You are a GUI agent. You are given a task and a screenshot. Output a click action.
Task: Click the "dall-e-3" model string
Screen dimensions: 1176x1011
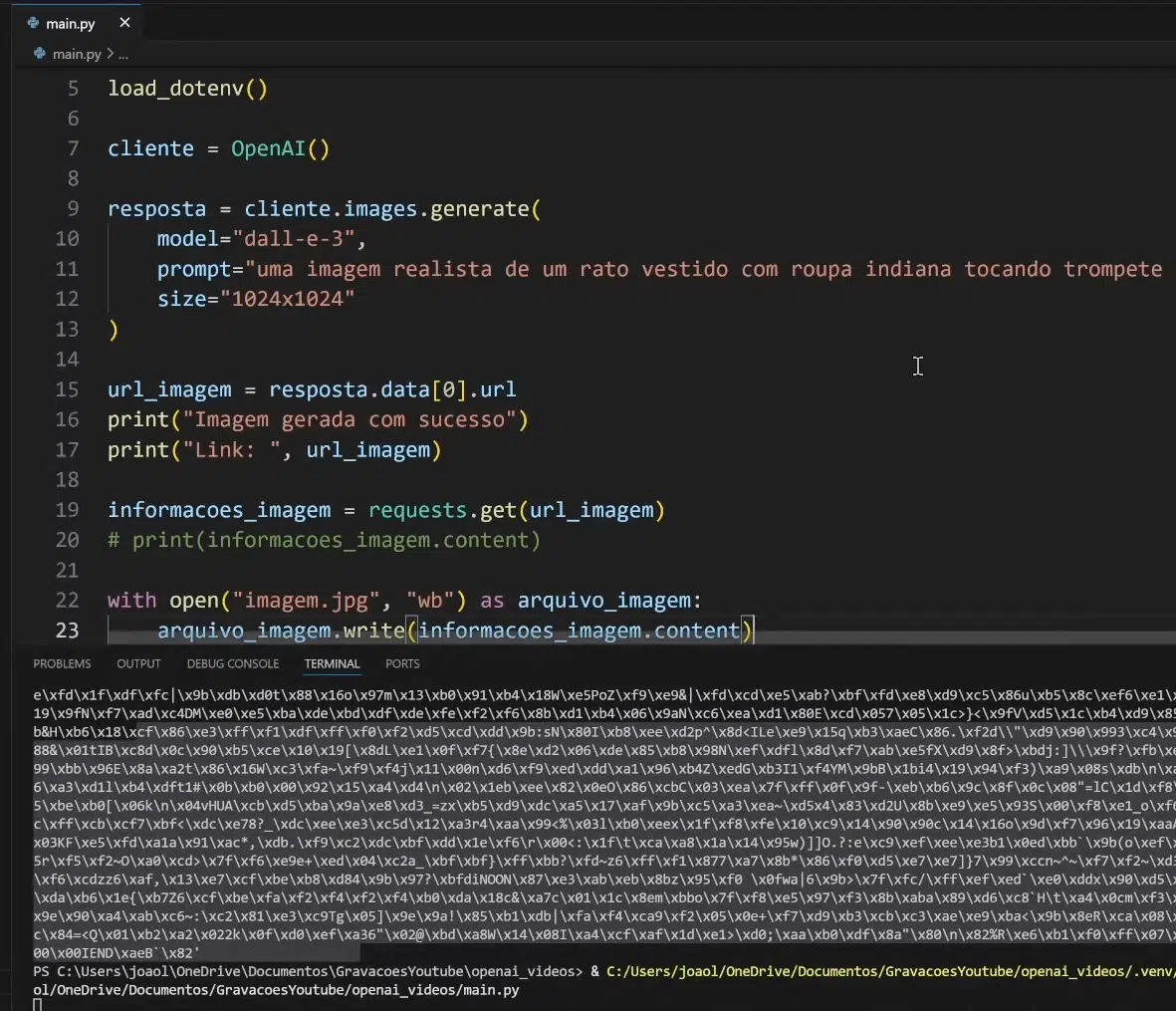pos(299,239)
